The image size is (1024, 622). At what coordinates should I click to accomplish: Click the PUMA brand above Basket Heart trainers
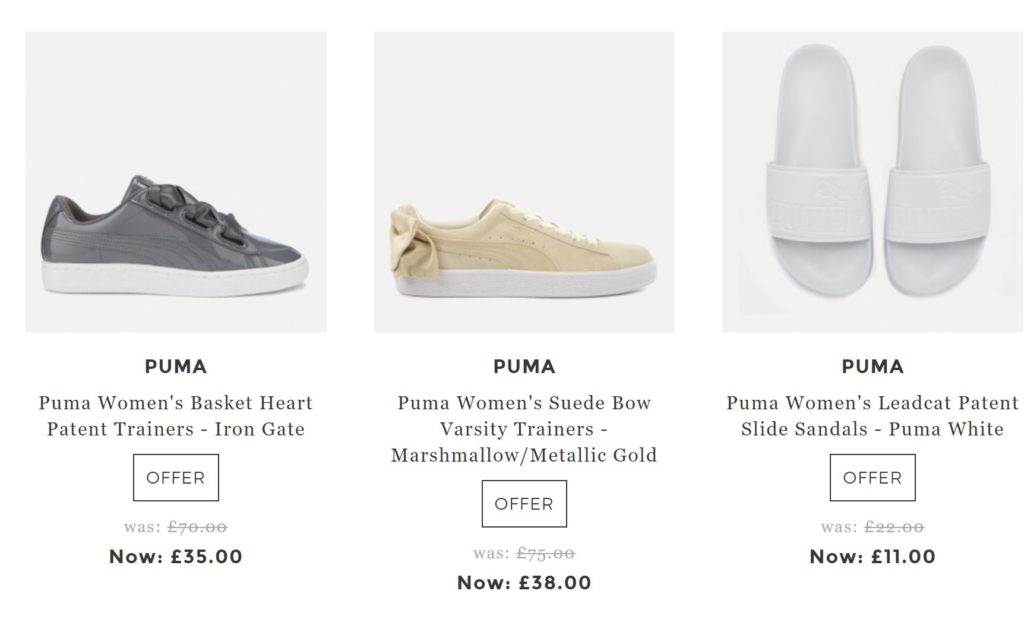tap(176, 366)
